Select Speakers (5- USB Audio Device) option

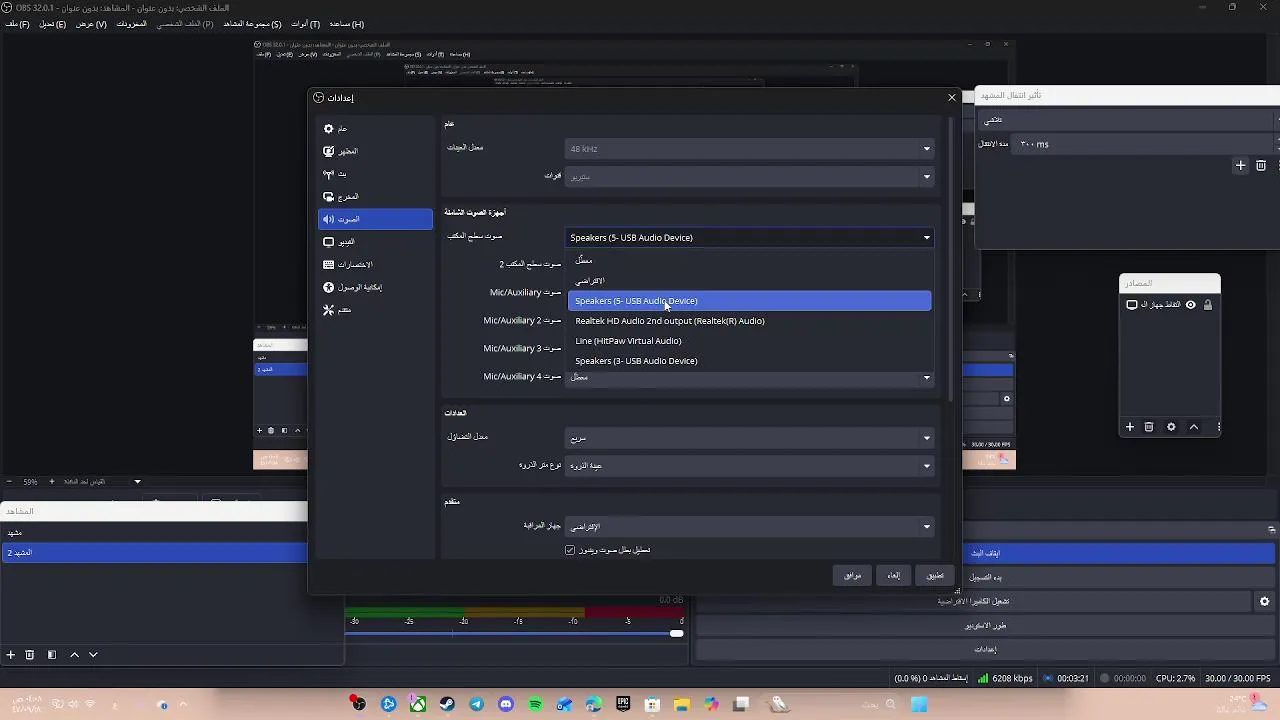(749, 301)
